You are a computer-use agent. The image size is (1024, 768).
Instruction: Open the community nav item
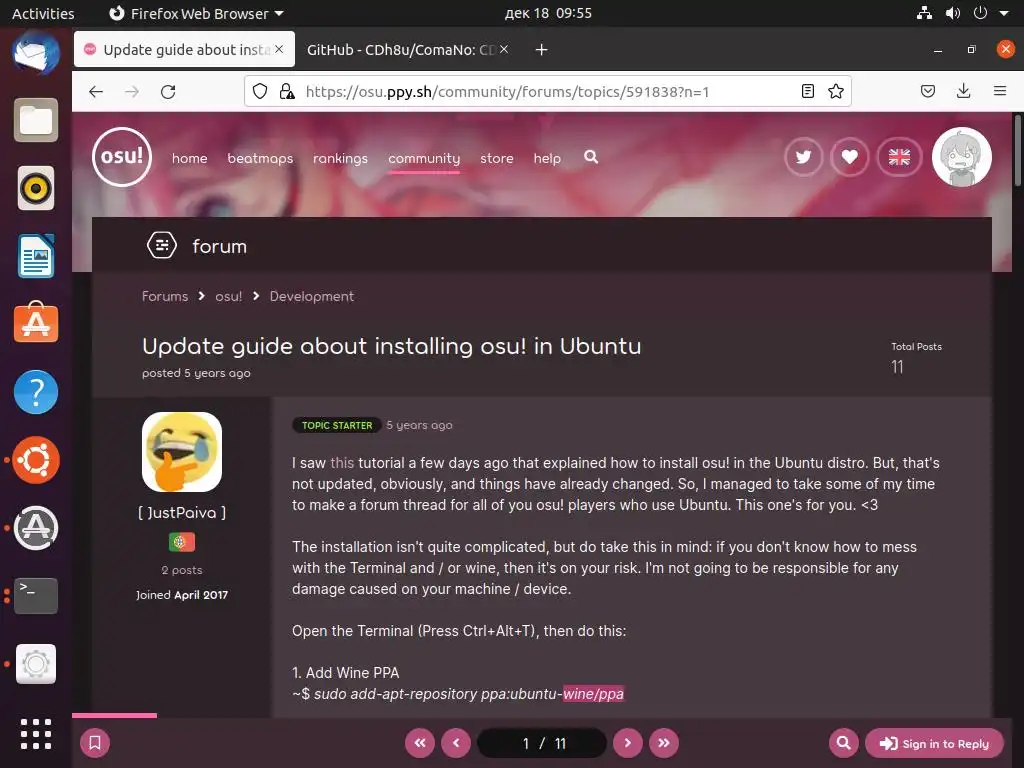[424, 158]
